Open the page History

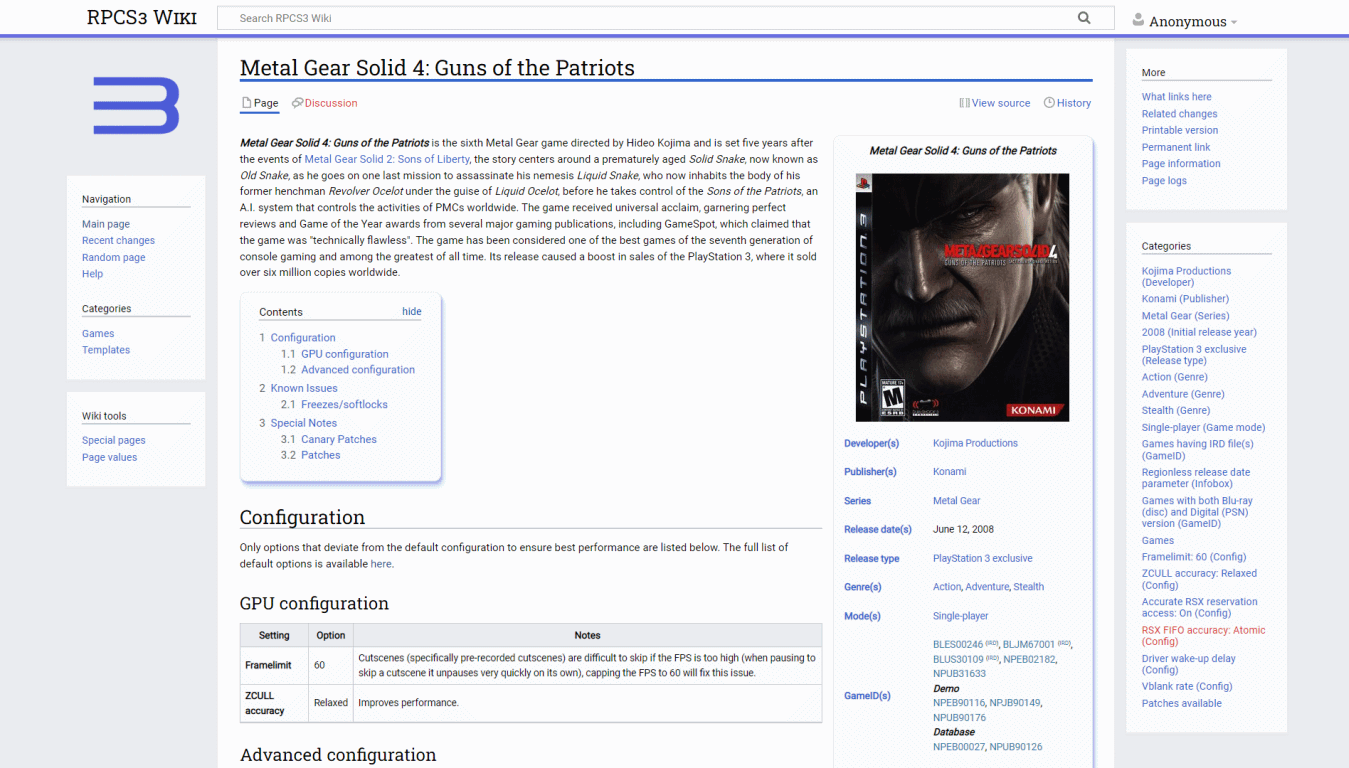(1067, 103)
